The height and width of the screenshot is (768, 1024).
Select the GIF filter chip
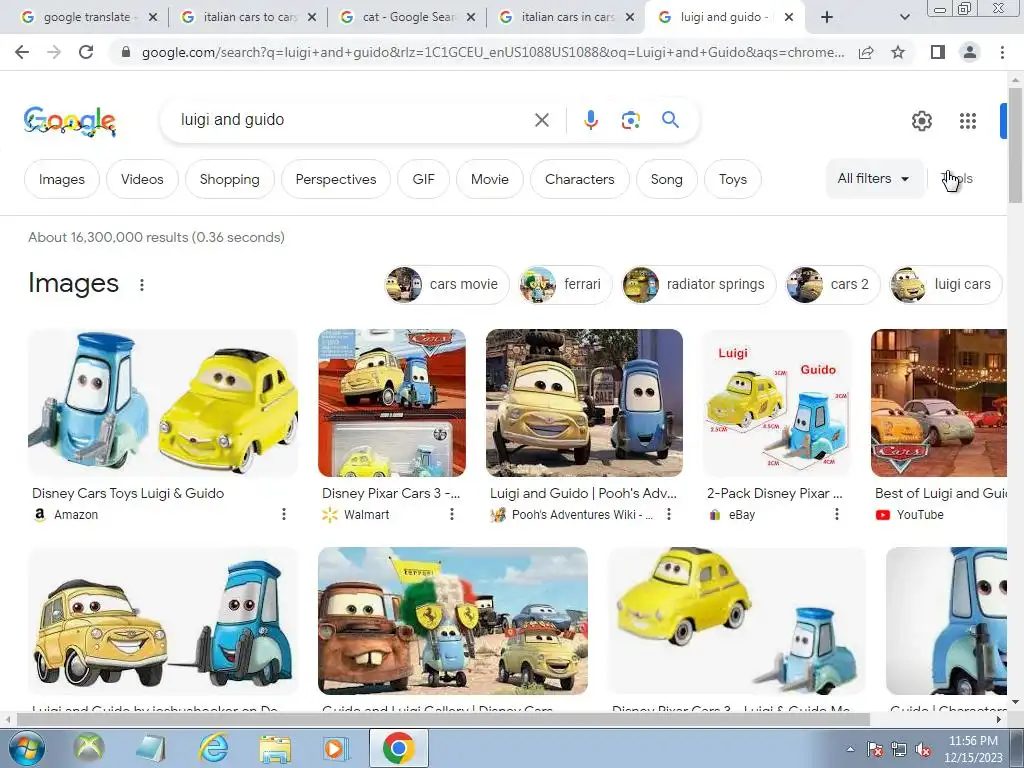pyautogui.click(x=423, y=179)
